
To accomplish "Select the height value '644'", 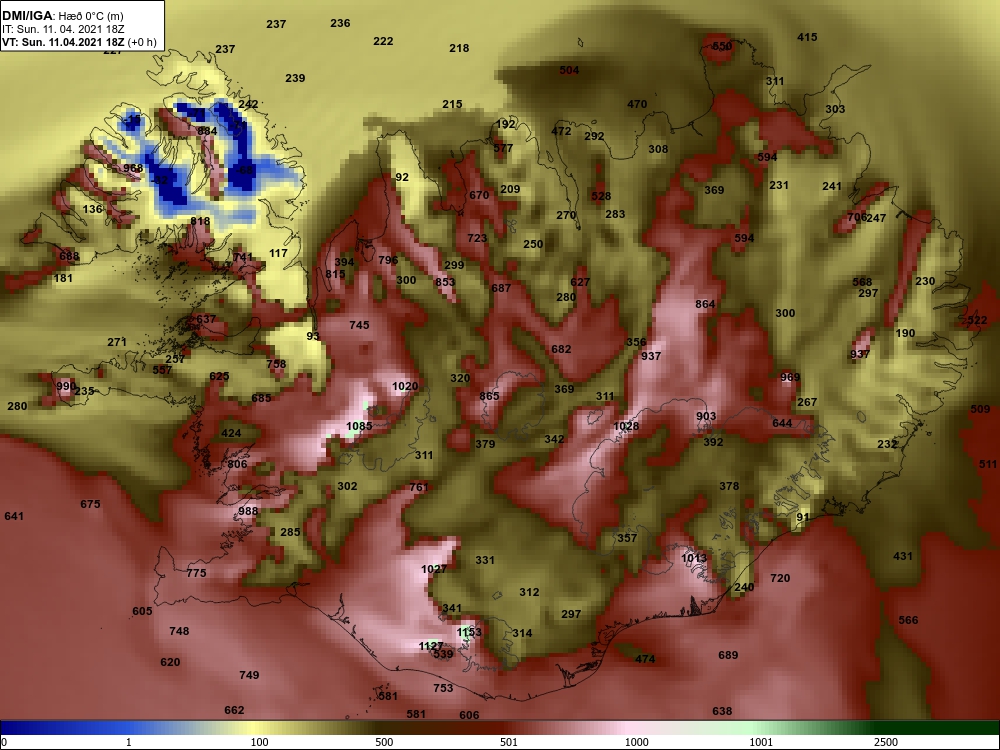I will coord(782,423).
